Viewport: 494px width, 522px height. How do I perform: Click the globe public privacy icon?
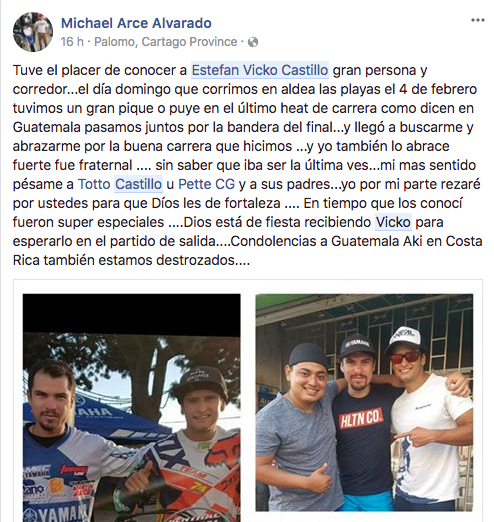point(253,42)
